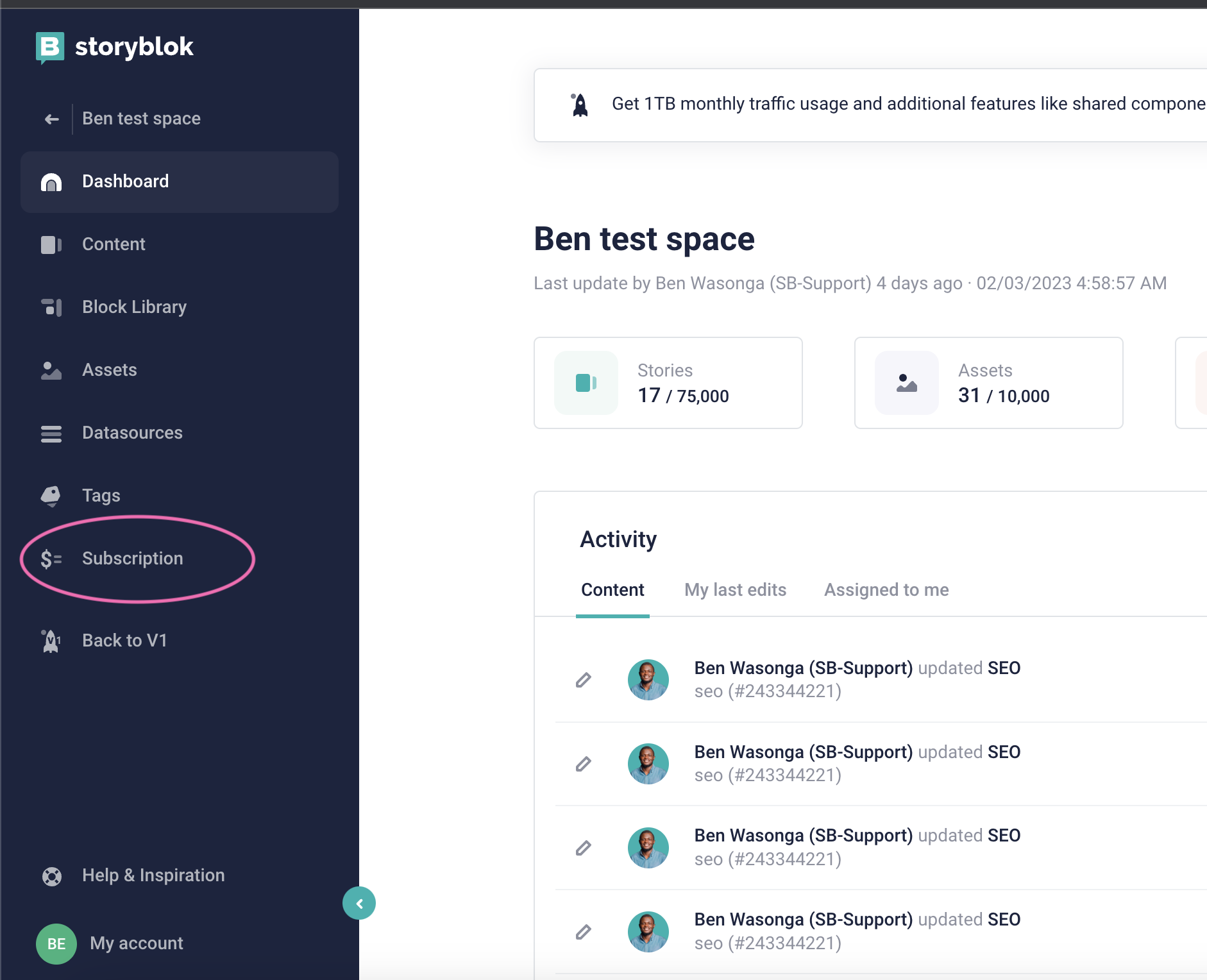Open Block Library in the sidebar
The width and height of the screenshot is (1207, 980).
point(180,307)
